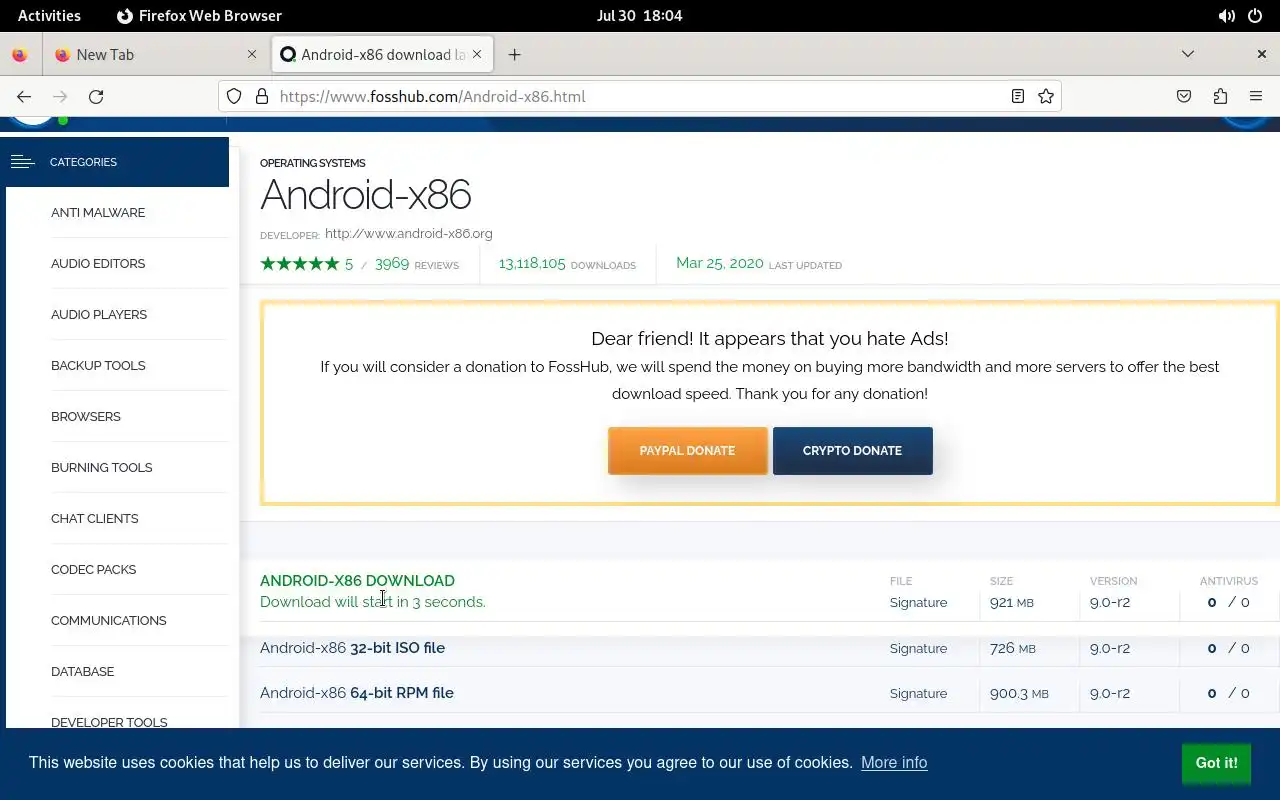This screenshot has height=800, width=1280.
Task: Click the tracking protection shield icon
Action: tap(234, 97)
